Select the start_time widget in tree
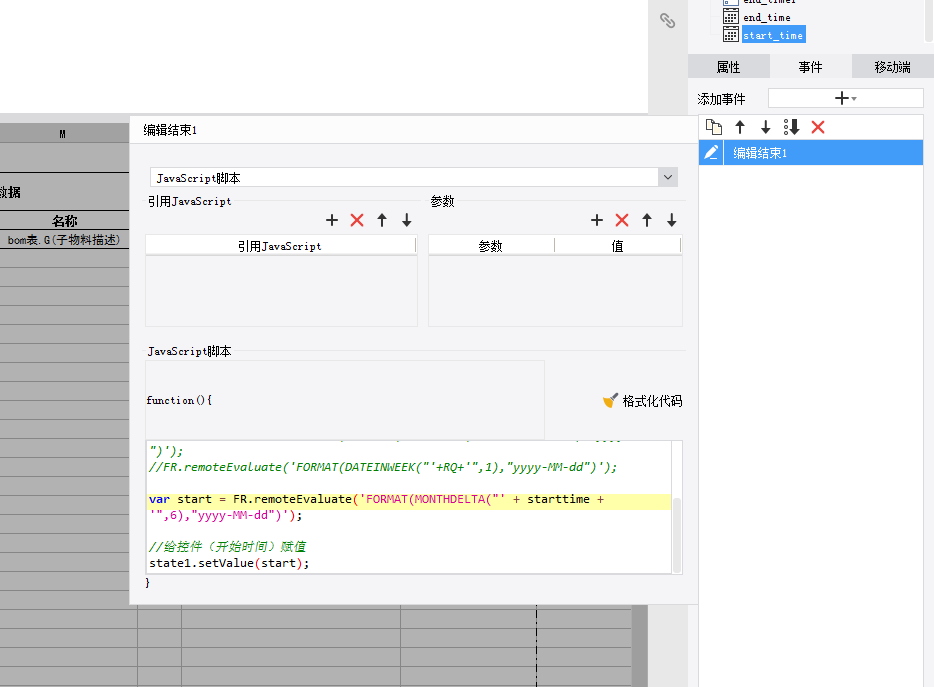 click(x=773, y=35)
